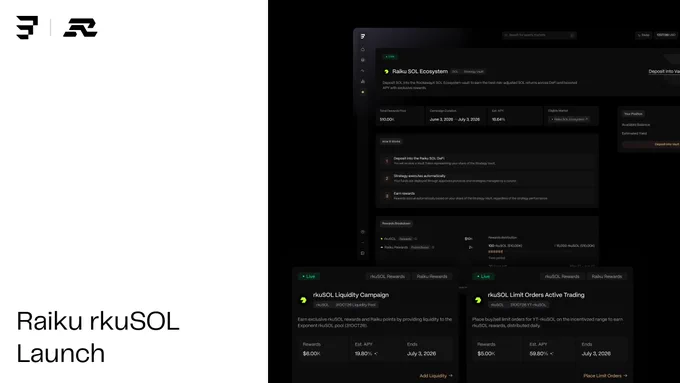The height and width of the screenshot is (383, 680).
Task: Click the 'Strategy executes automatically' step row
Action: 487,178
